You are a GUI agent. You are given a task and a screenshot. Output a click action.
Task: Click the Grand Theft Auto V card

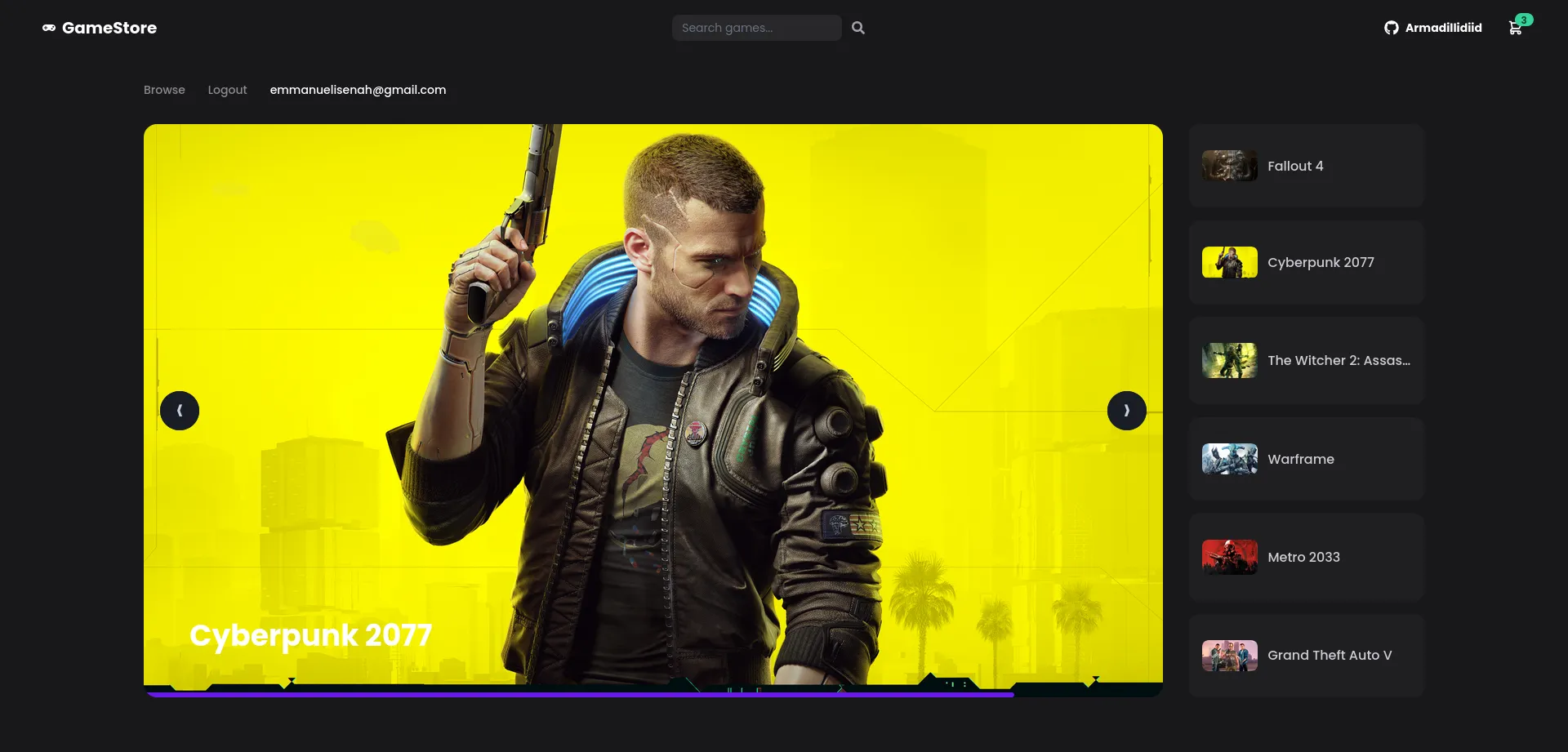click(1305, 655)
